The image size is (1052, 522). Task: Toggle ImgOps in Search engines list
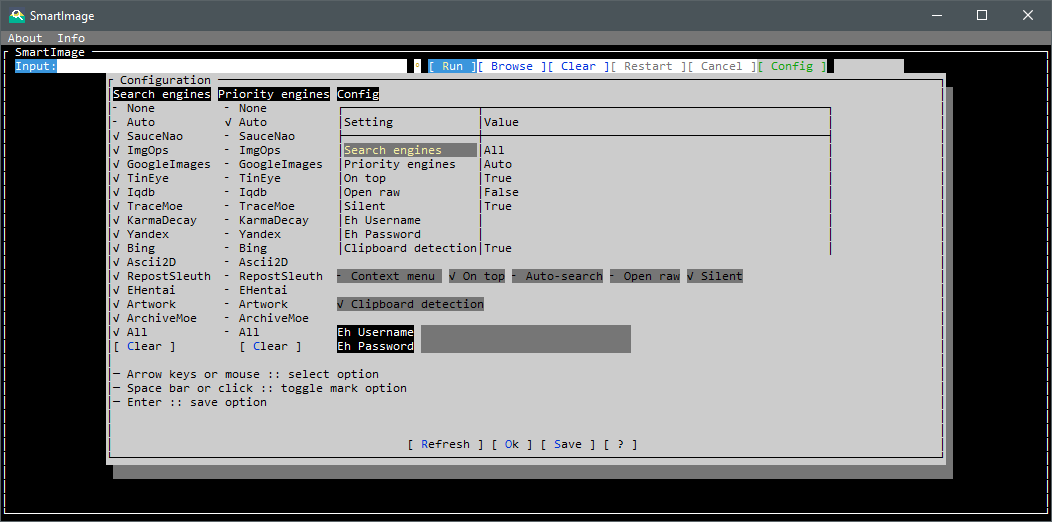pos(141,150)
